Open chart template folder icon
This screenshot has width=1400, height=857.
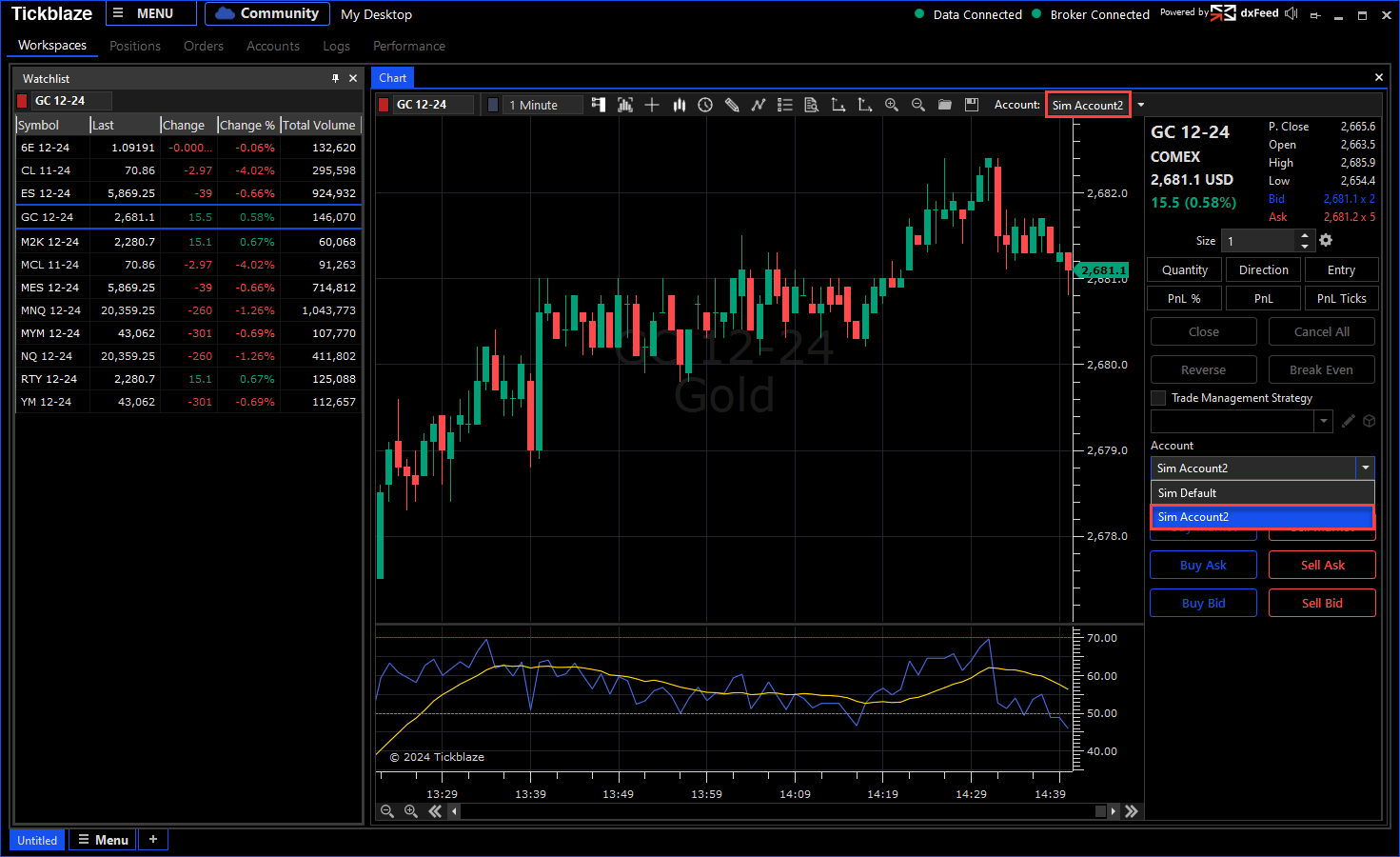(x=945, y=105)
